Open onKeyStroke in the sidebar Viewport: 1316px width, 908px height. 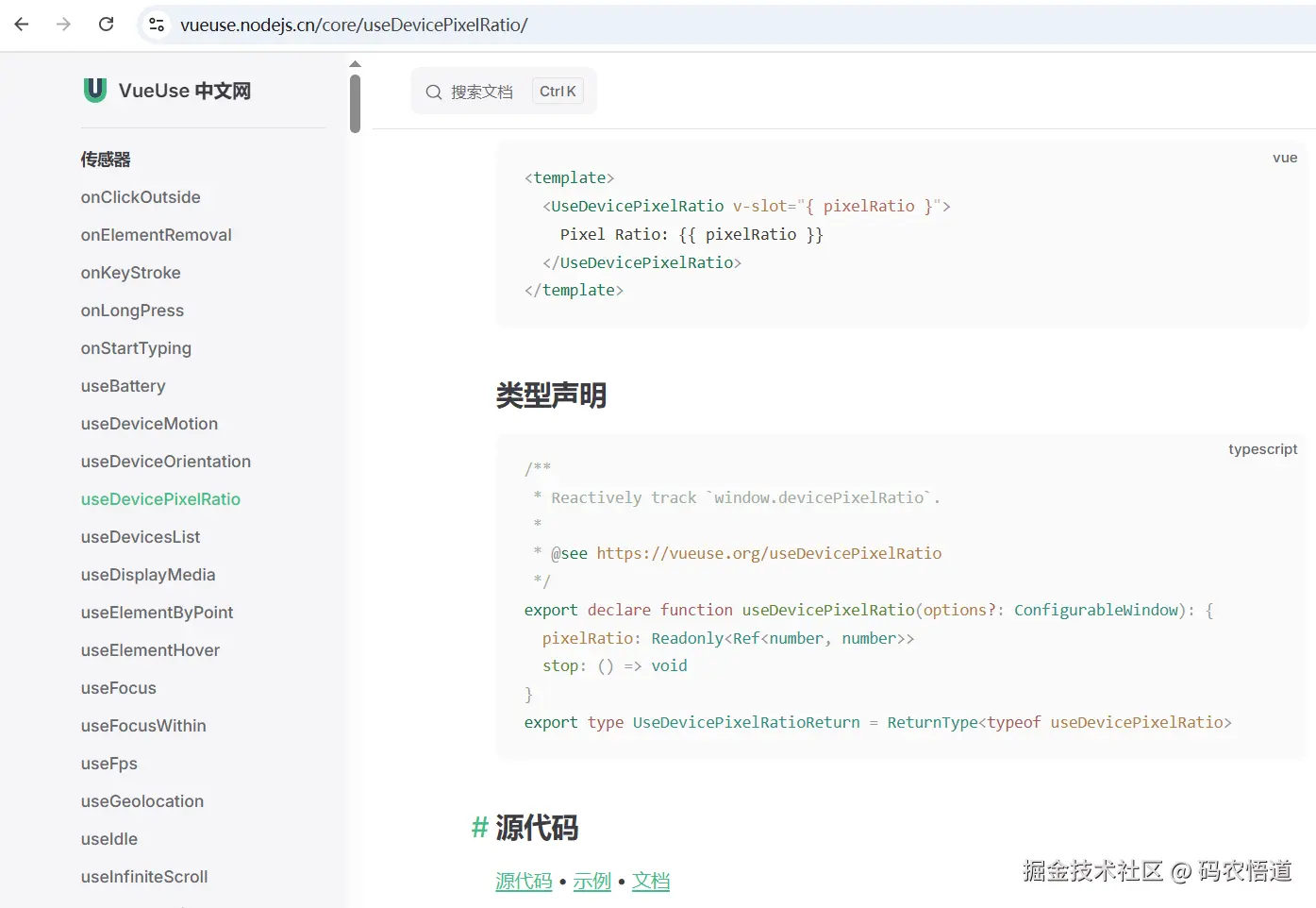click(x=131, y=273)
